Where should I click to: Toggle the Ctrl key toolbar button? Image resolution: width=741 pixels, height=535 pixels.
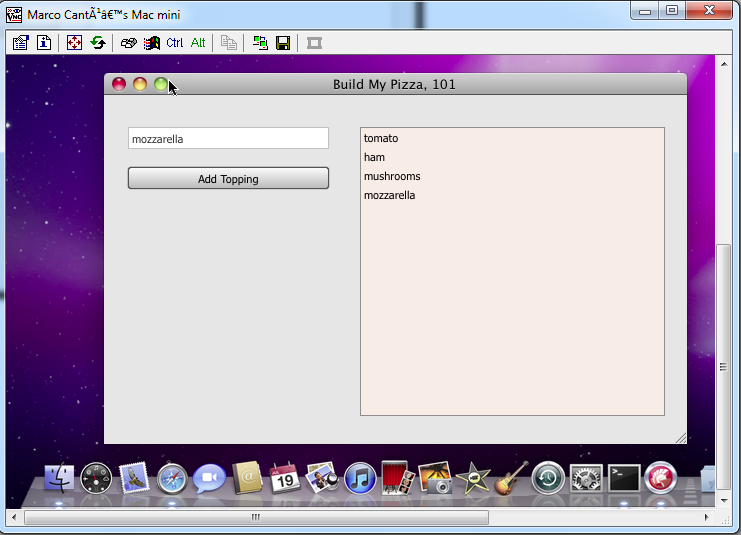(175, 43)
